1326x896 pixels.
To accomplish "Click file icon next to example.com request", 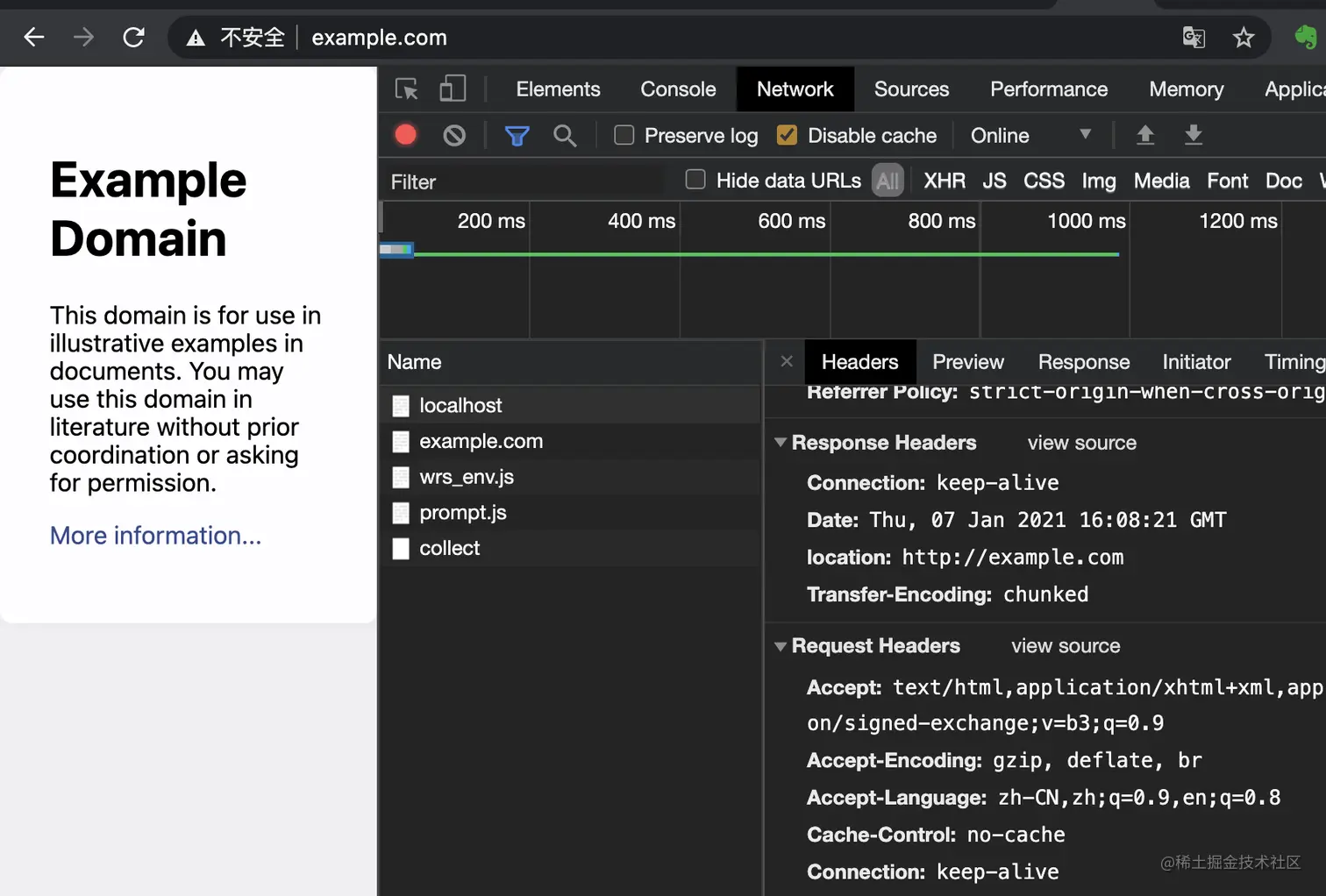I will (401, 441).
